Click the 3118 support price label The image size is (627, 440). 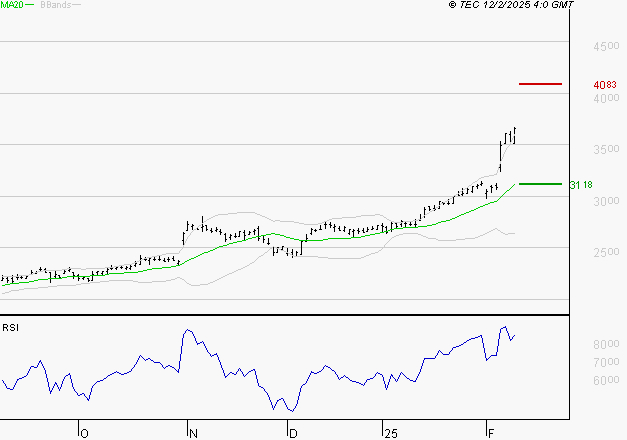(580, 185)
